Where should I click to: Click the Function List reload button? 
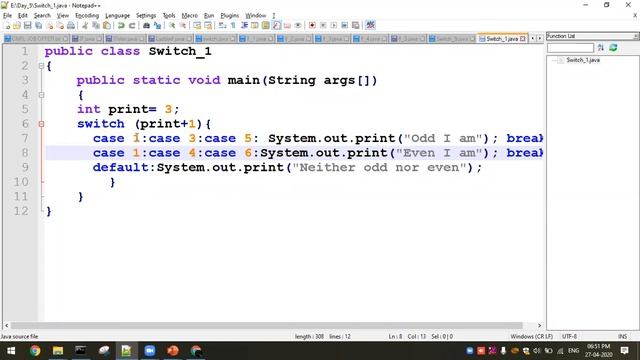pyautogui.click(x=613, y=48)
